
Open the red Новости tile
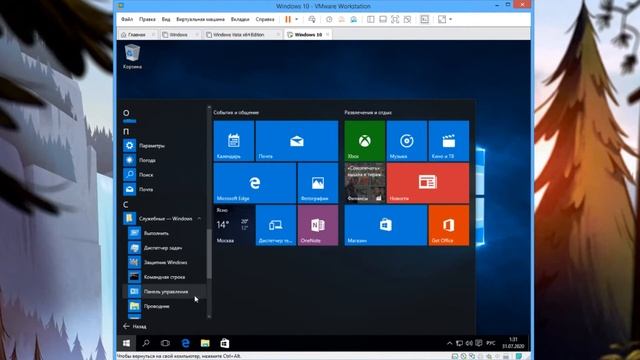428,183
